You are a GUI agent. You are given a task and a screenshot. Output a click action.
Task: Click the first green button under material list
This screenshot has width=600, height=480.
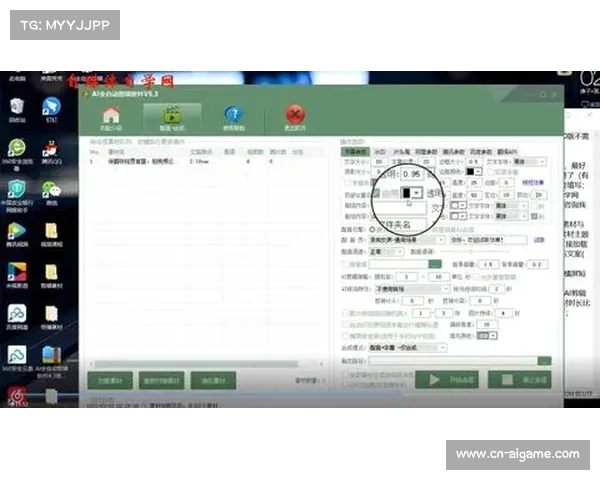109,380
